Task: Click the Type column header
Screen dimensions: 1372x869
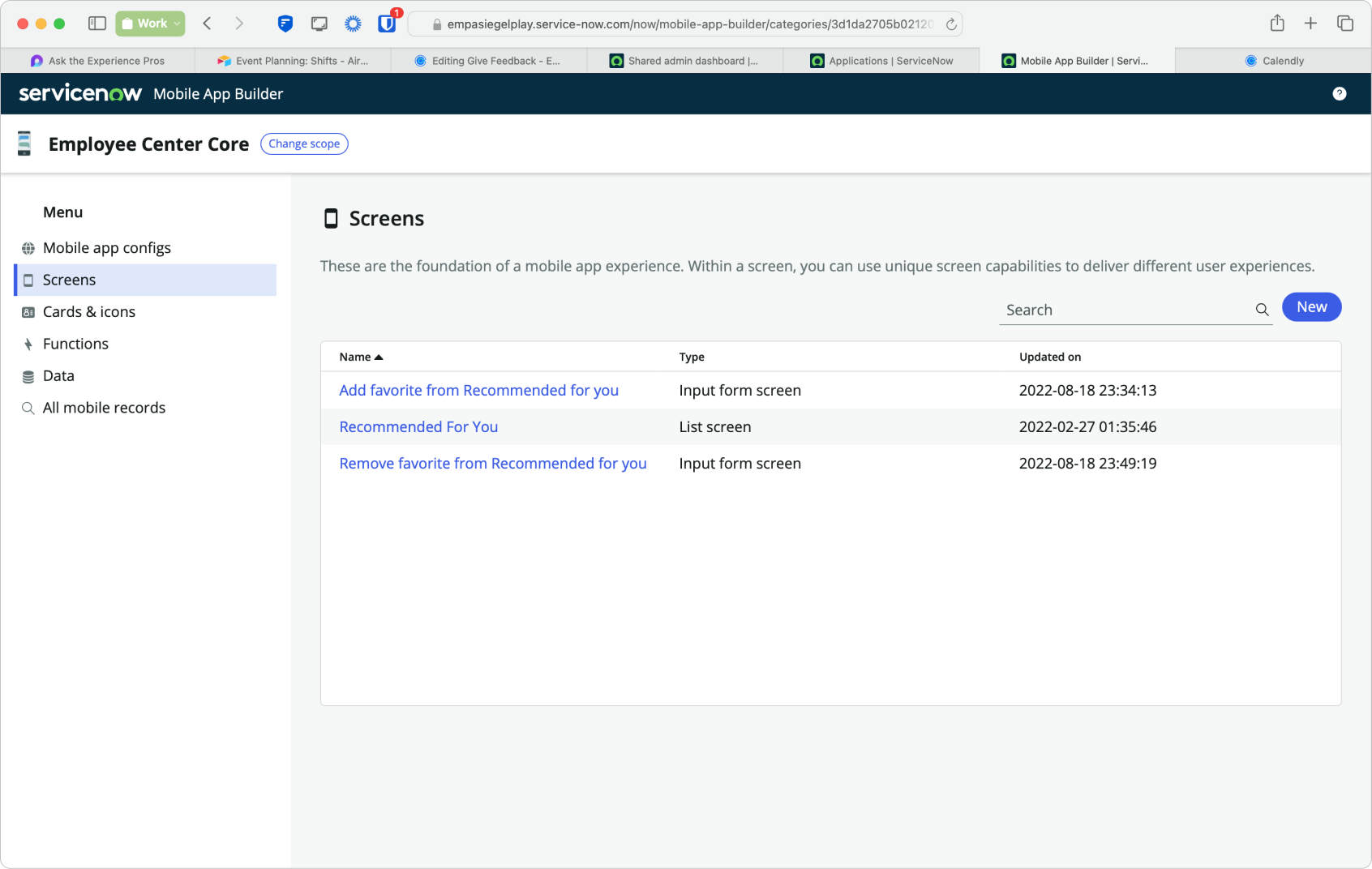Action: 692,357
